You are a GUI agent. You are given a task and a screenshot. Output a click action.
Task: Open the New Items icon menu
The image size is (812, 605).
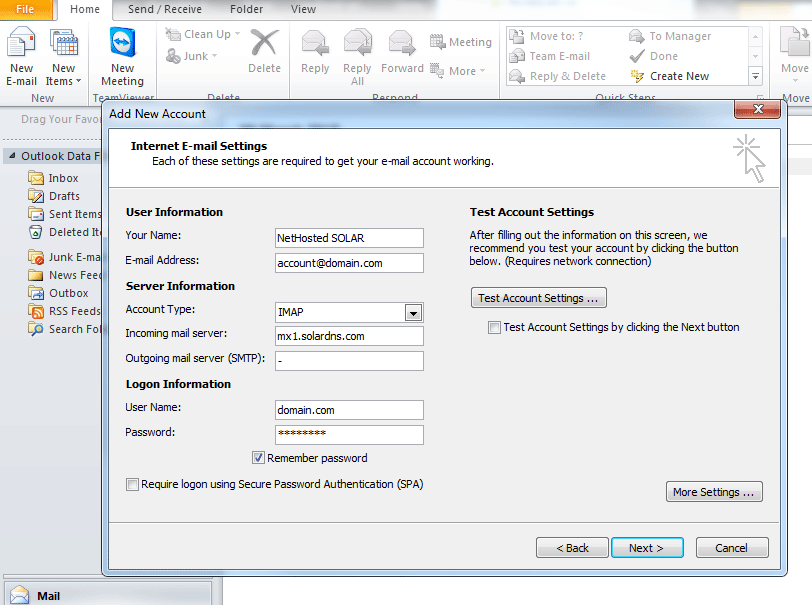(64, 42)
